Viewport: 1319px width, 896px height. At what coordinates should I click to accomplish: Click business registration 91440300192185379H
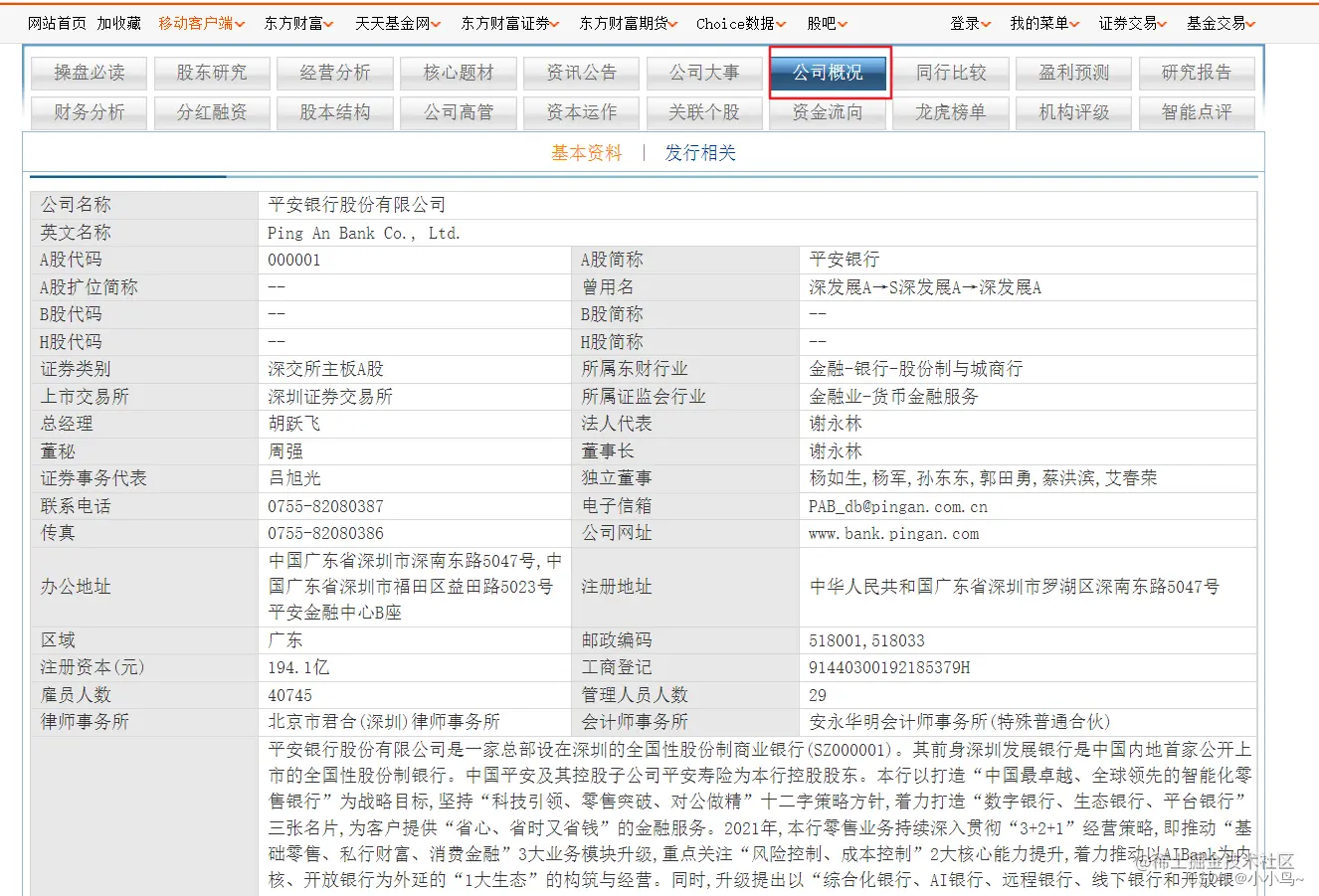click(889, 667)
